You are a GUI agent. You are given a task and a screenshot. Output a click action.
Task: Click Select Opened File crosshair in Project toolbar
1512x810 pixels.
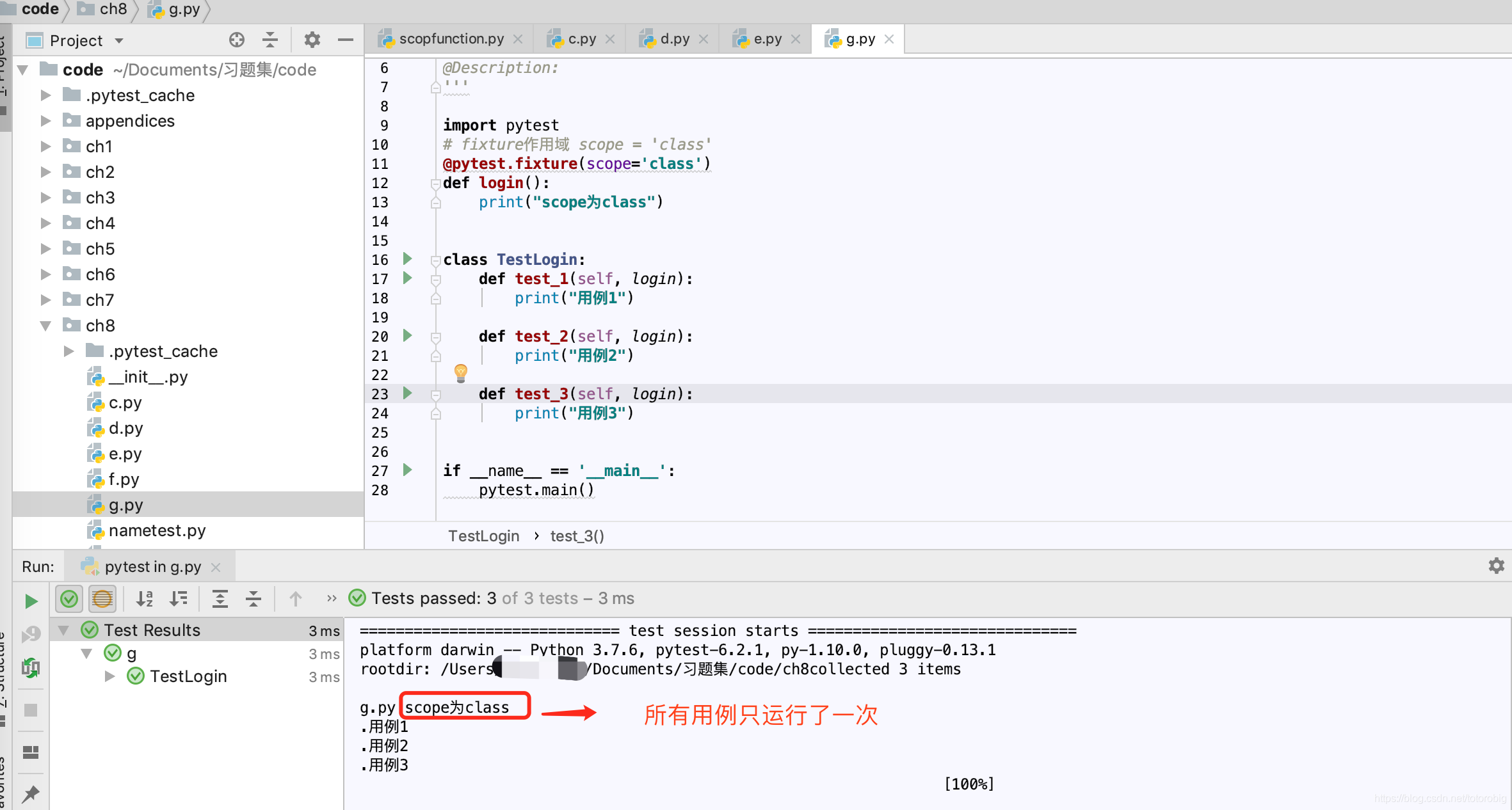point(236,40)
